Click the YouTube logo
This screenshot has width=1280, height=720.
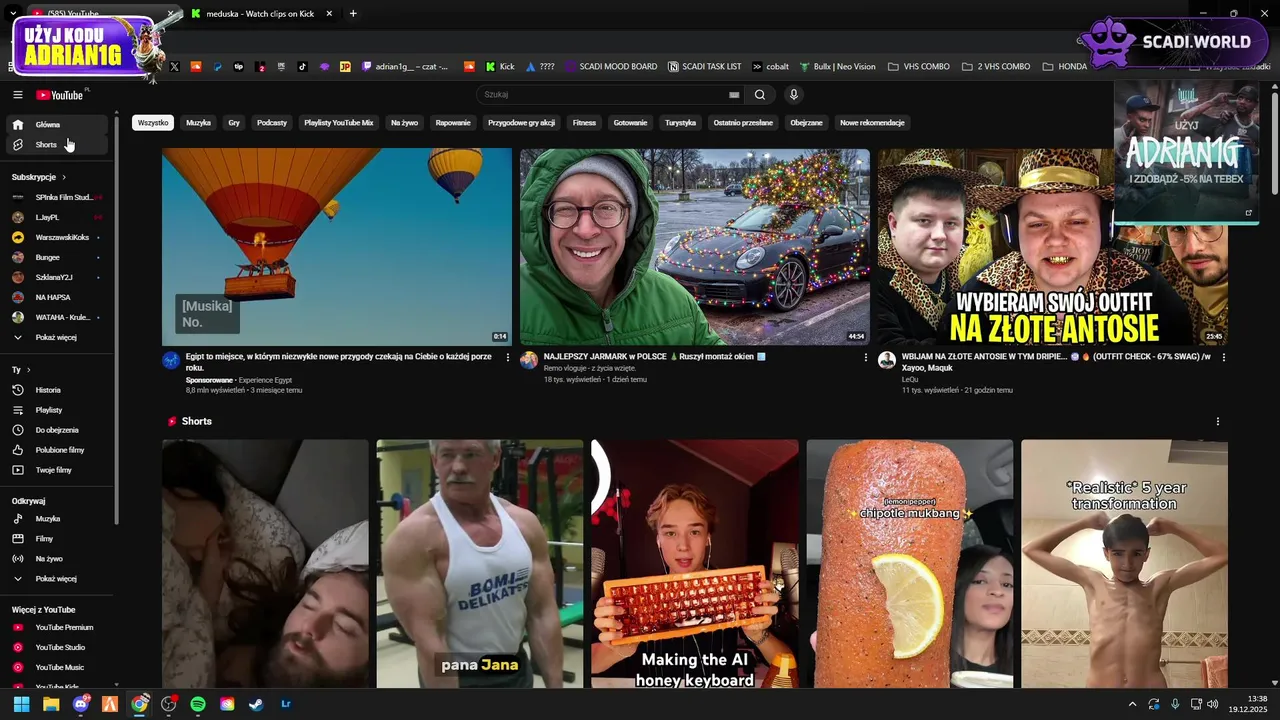tap(60, 95)
